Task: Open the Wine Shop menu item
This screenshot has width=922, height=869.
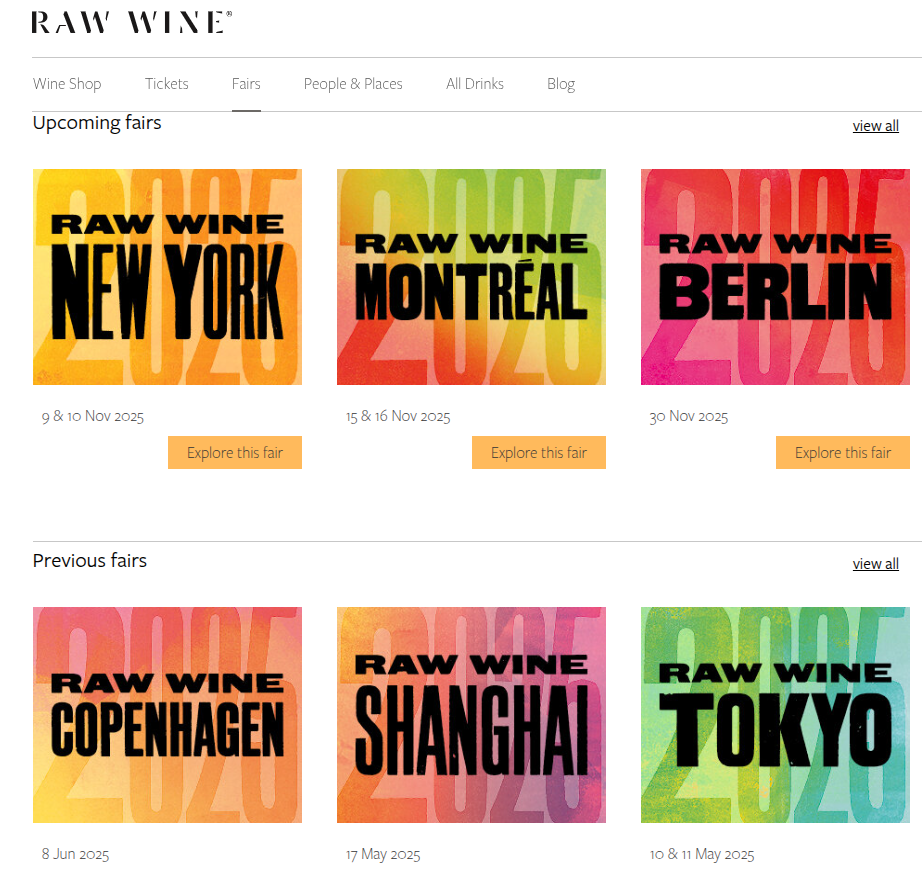Action: pyautogui.click(x=67, y=84)
